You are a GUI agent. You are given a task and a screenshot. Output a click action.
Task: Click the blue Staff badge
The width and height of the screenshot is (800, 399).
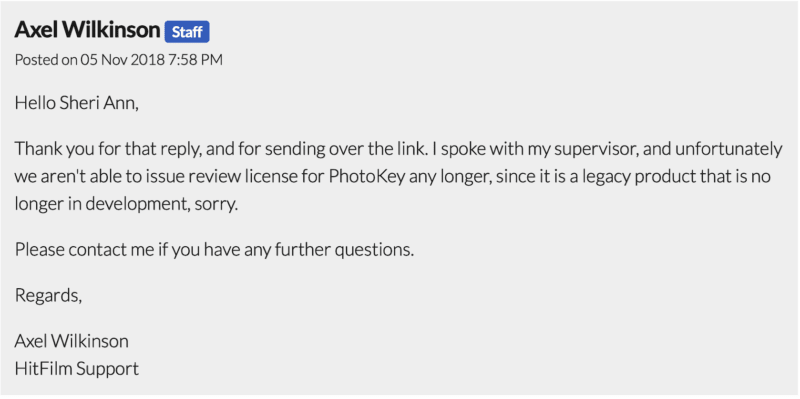coord(187,32)
